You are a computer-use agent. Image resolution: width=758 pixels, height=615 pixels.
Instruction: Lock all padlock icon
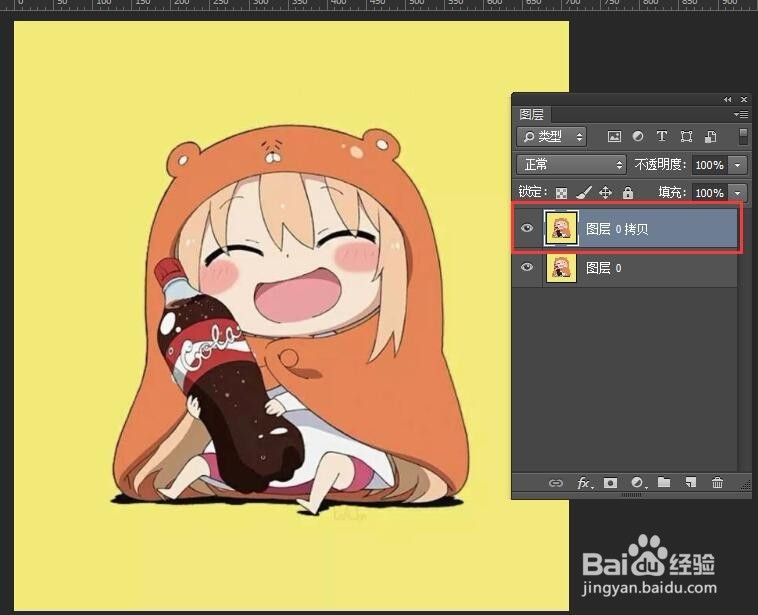click(x=627, y=192)
